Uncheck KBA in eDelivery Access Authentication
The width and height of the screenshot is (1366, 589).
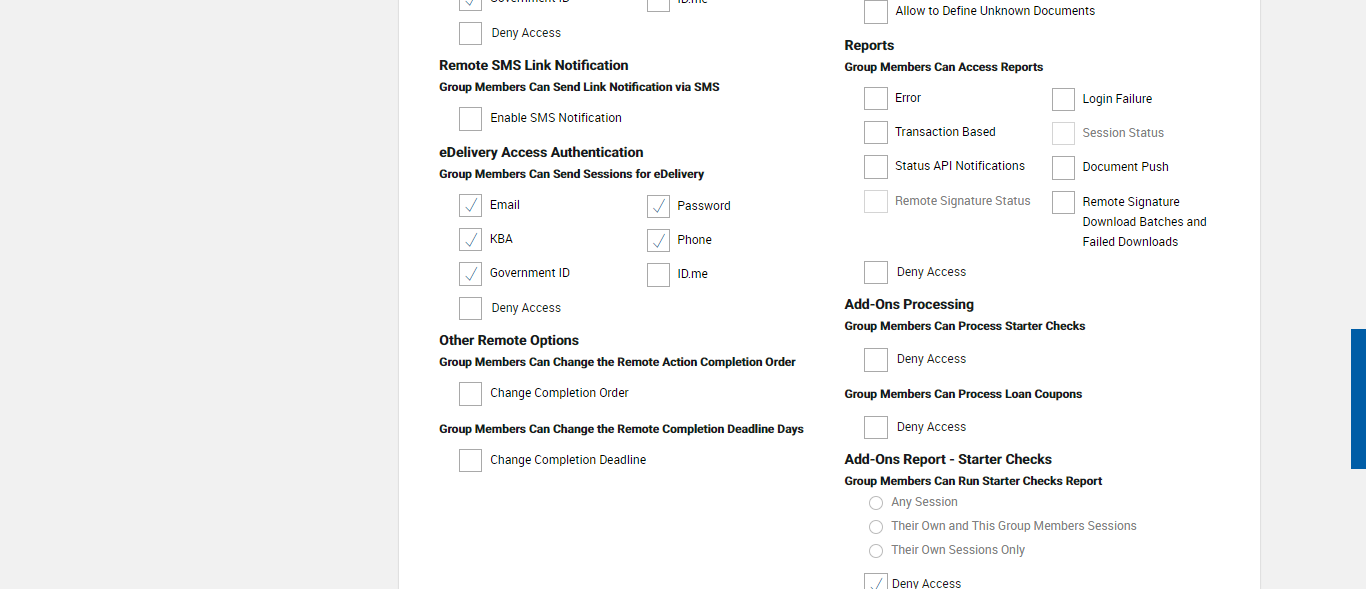(x=470, y=240)
